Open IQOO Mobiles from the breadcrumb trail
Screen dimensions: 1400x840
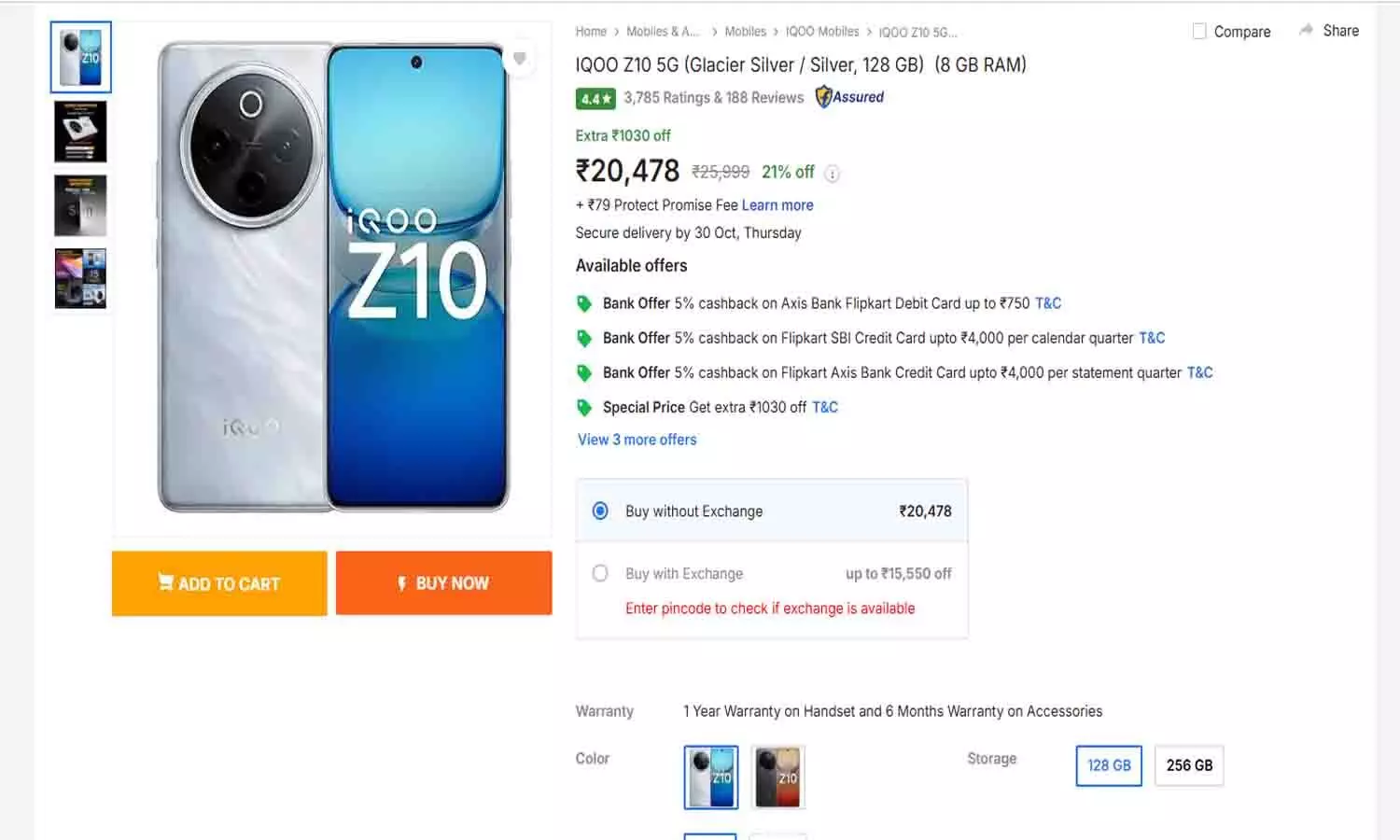pyautogui.click(x=822, y=31)
